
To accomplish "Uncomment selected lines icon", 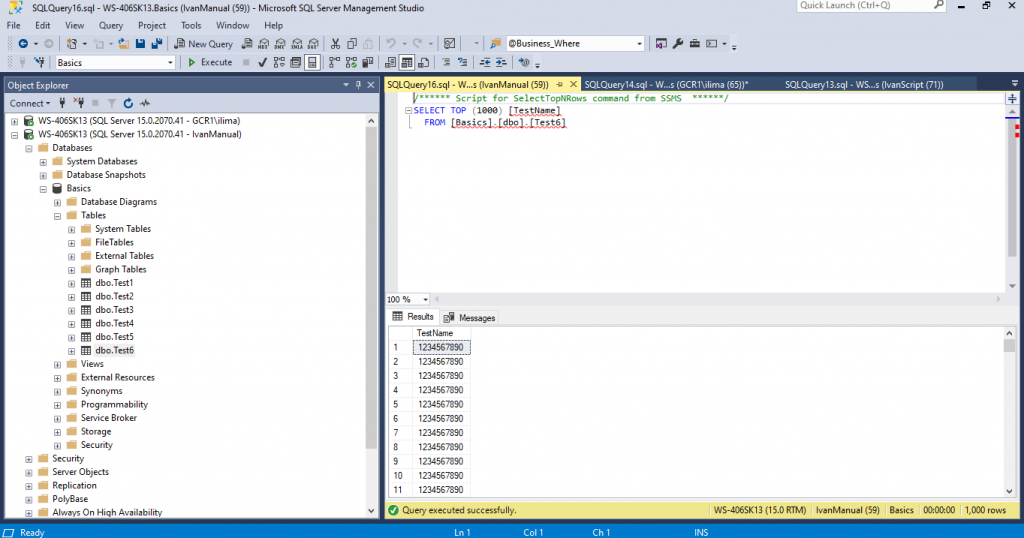I will [462, 63].
